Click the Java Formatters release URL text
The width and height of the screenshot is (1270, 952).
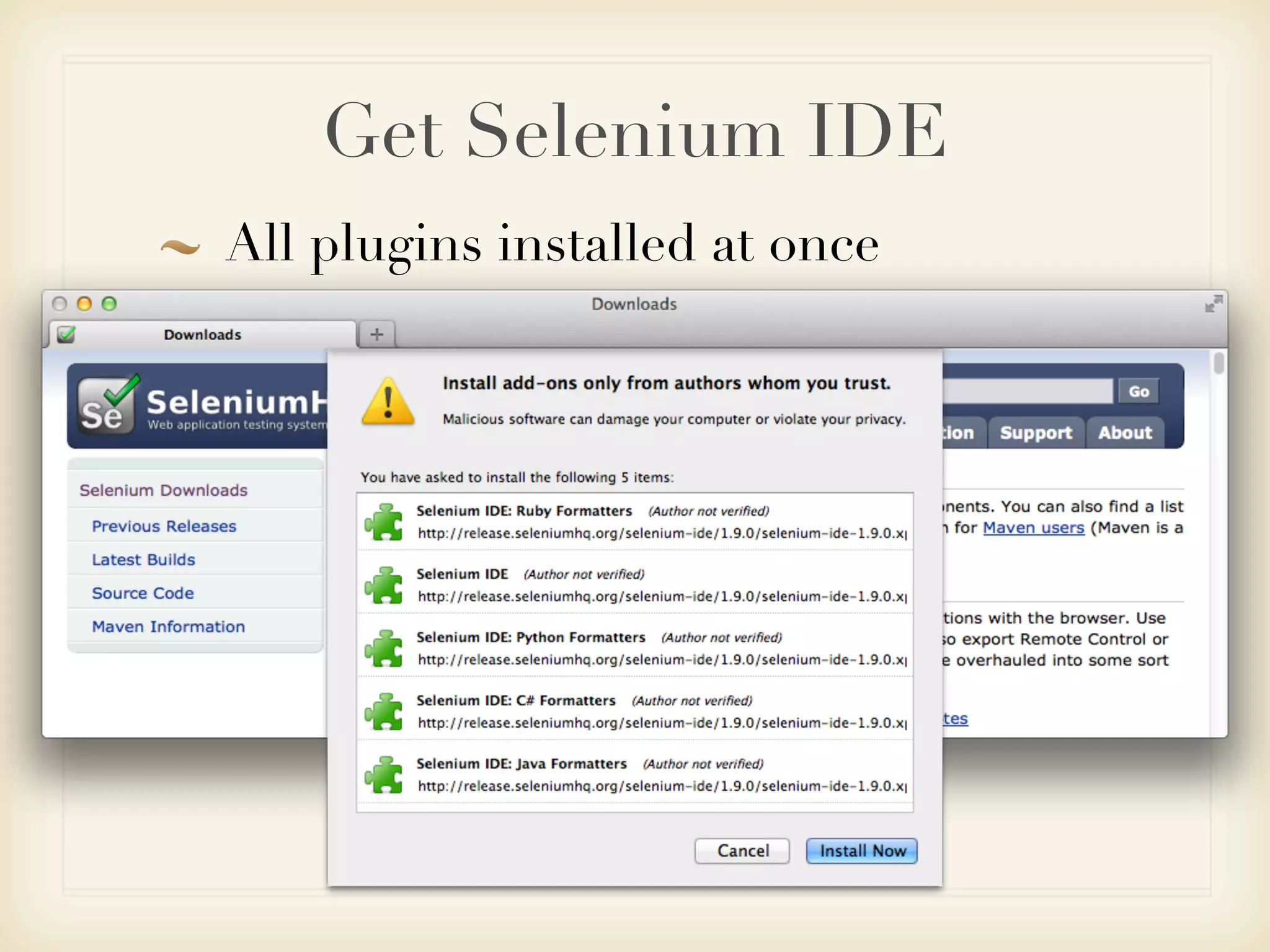click(x=662, y=786)
